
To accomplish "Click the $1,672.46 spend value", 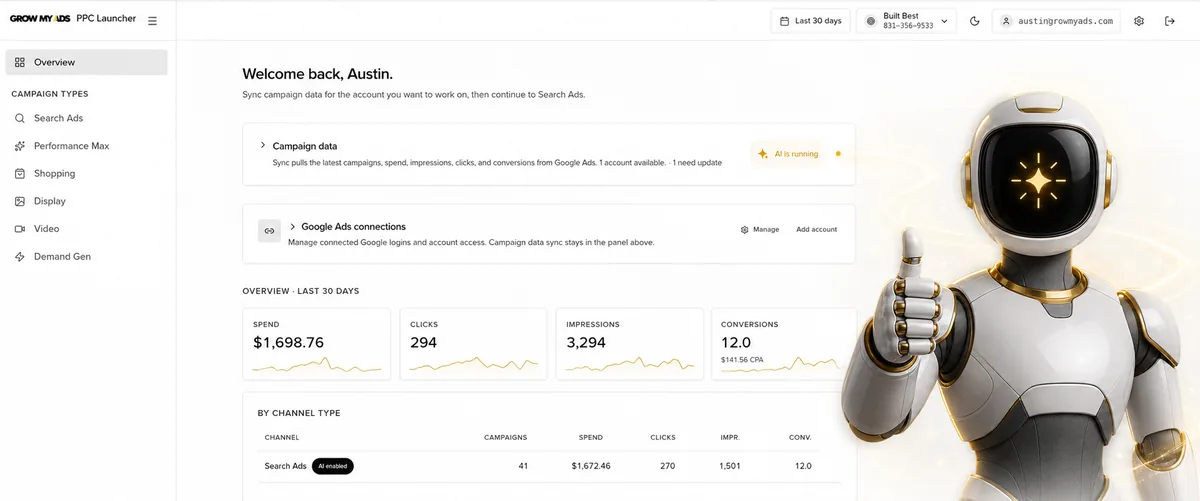I will 591,466.
